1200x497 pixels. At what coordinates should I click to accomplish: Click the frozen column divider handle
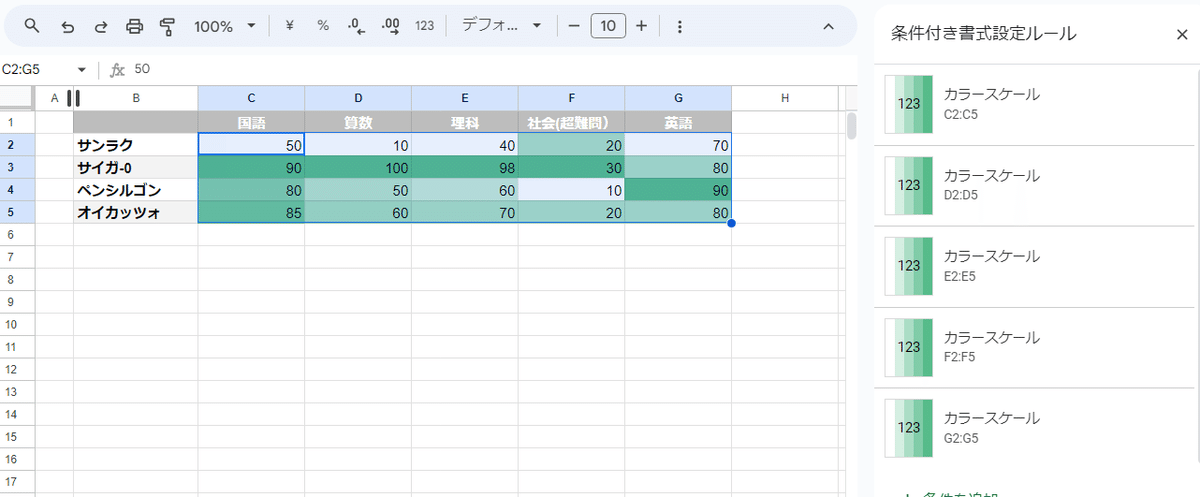[72, 98]
